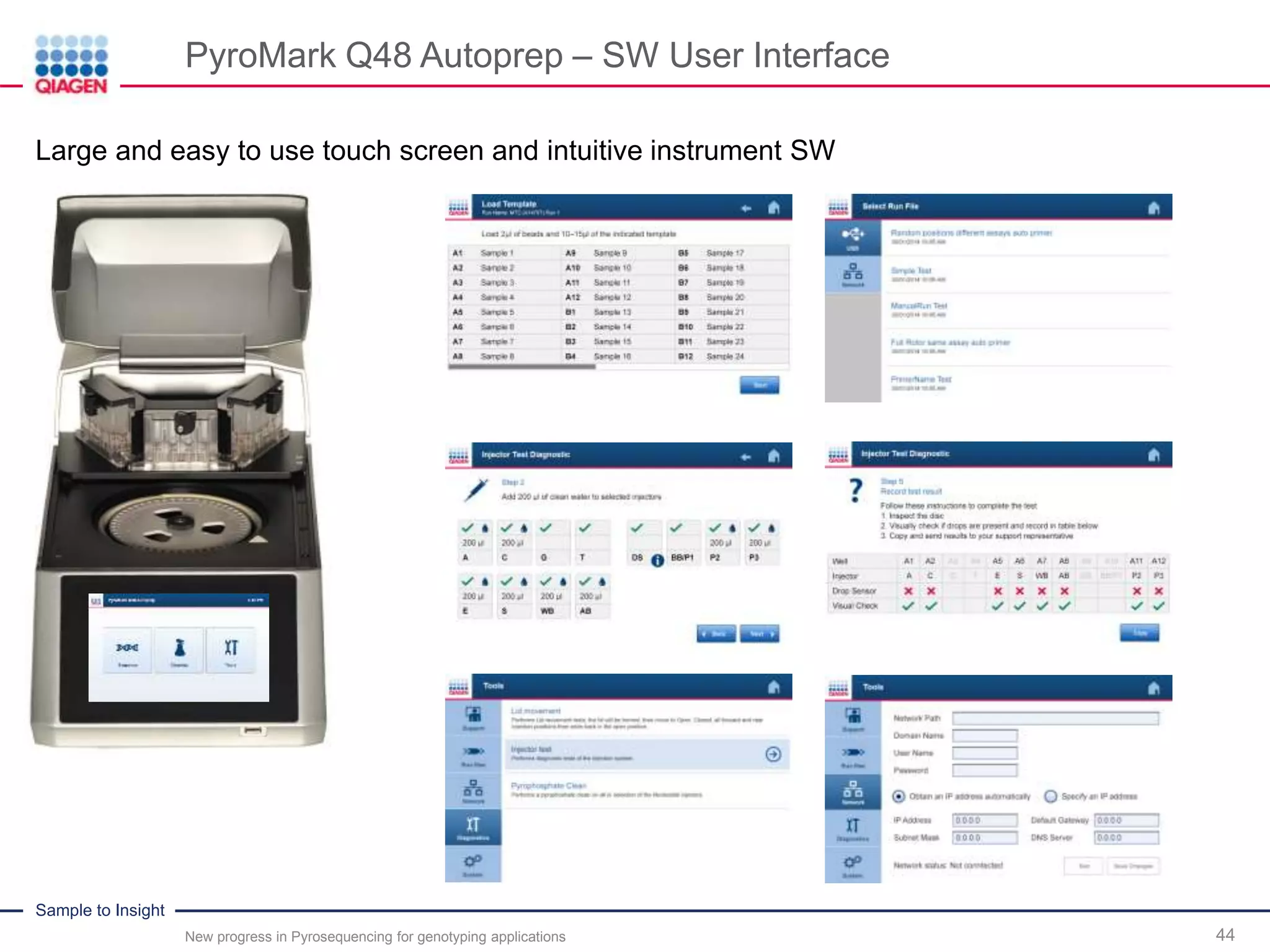Toggle injector A in Injector Test

pyautogui.click(x=475, y=542)
